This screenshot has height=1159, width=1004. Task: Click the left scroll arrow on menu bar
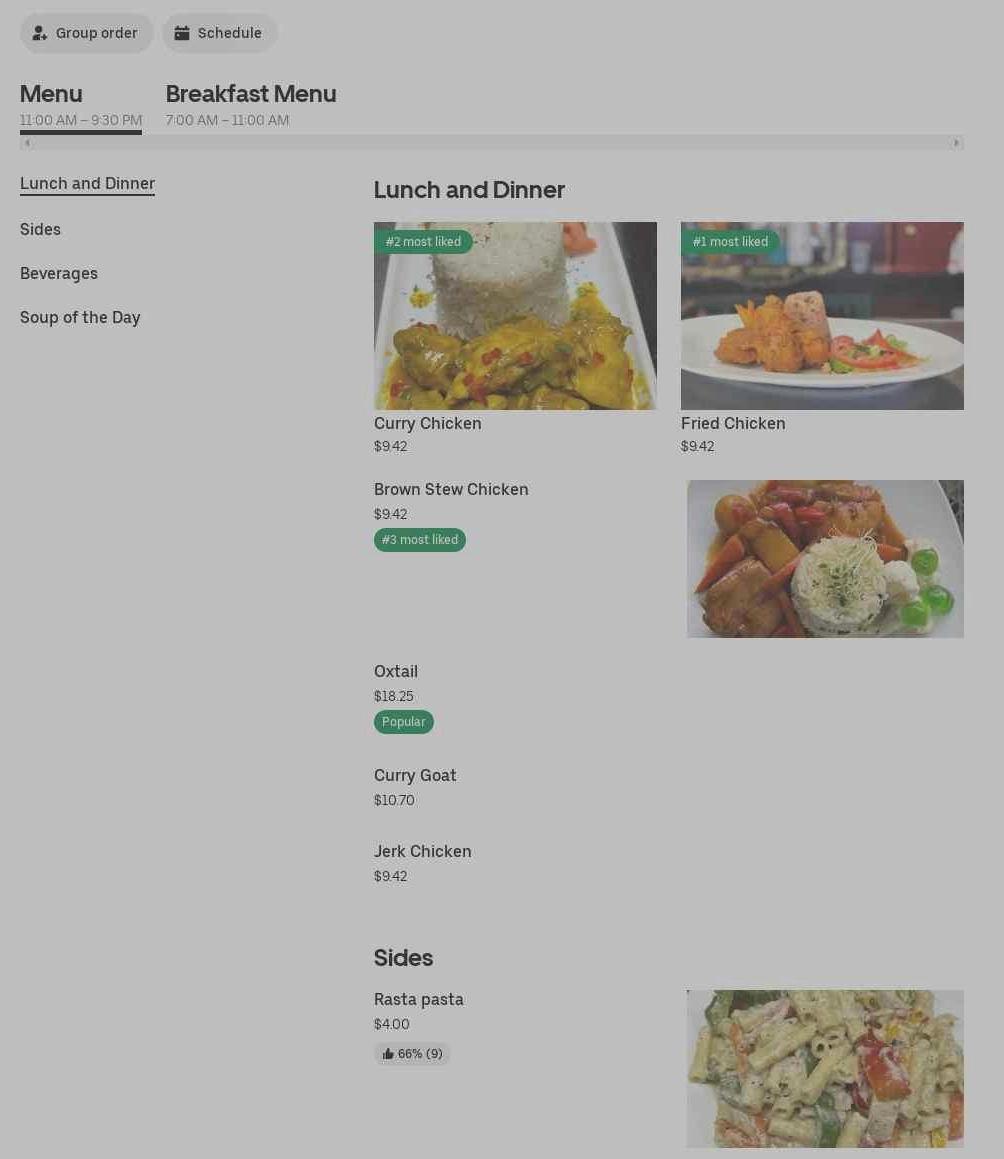pyautogui.click(x=27, y=143)
